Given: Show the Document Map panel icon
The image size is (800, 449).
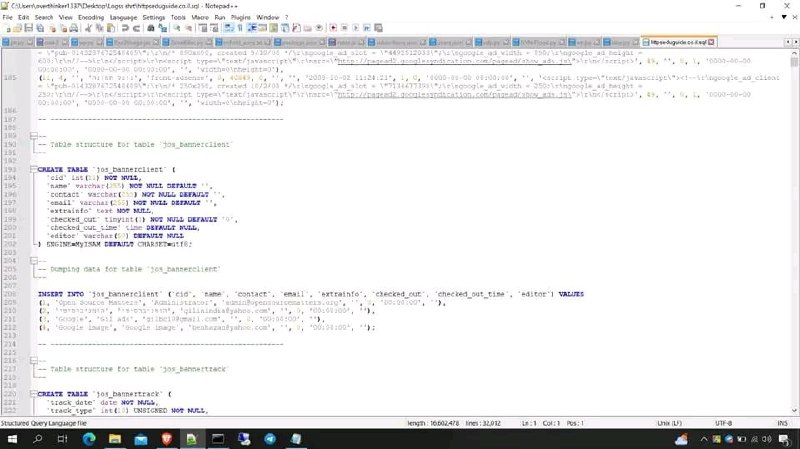Looking at the screenshot, I should click(273, 28).
